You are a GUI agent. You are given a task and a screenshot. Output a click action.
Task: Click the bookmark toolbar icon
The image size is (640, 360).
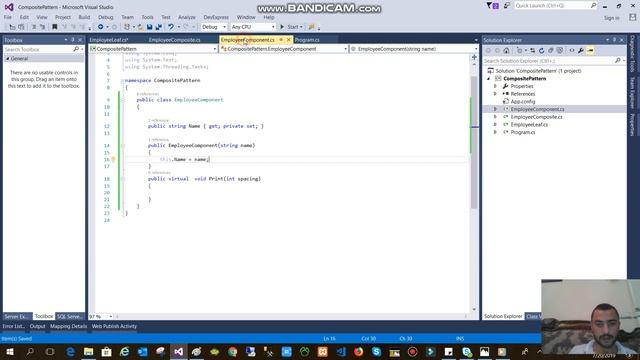click(x=55, y=27)
